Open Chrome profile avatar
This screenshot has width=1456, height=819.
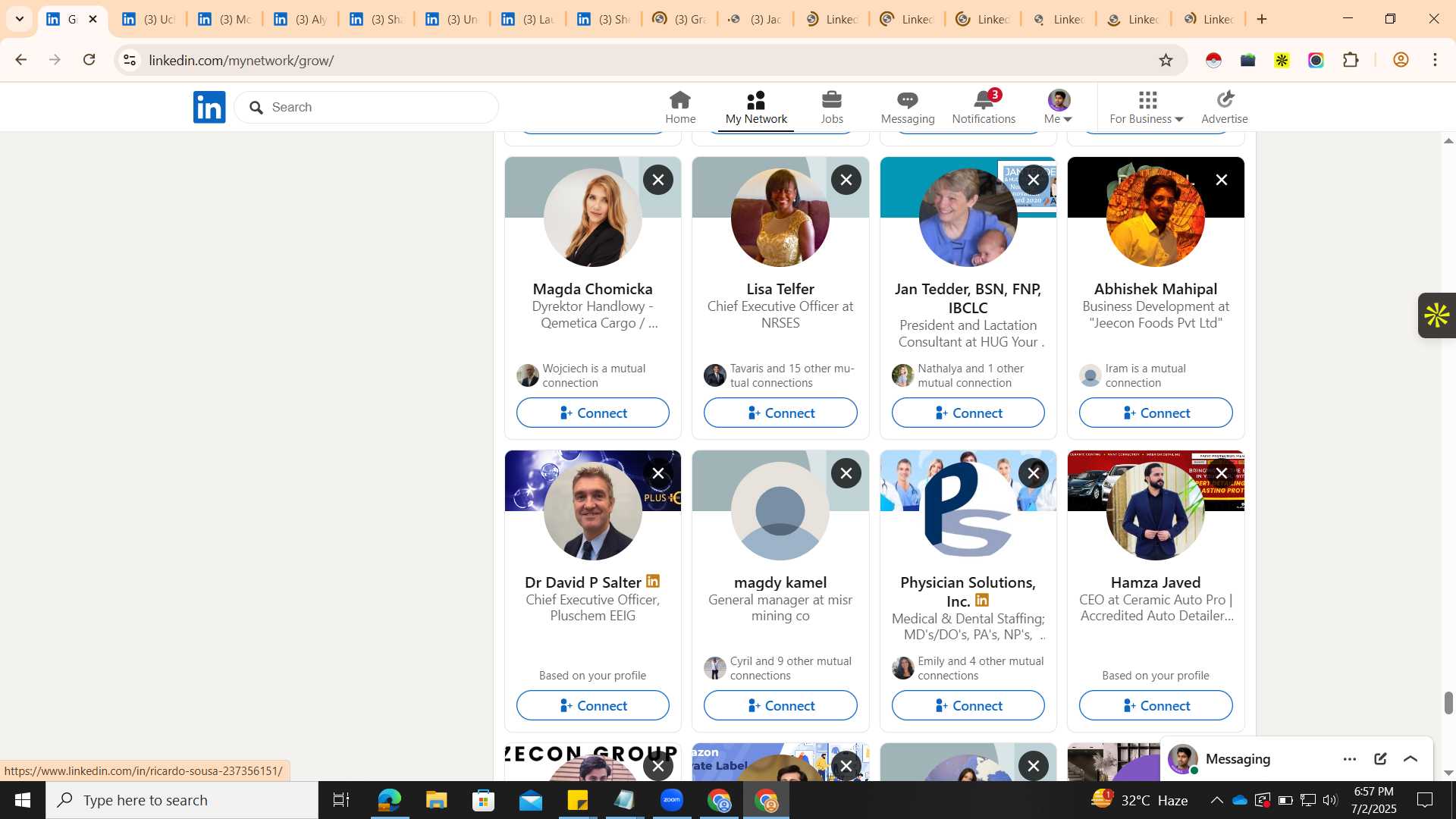click(x=1401, y=60)
